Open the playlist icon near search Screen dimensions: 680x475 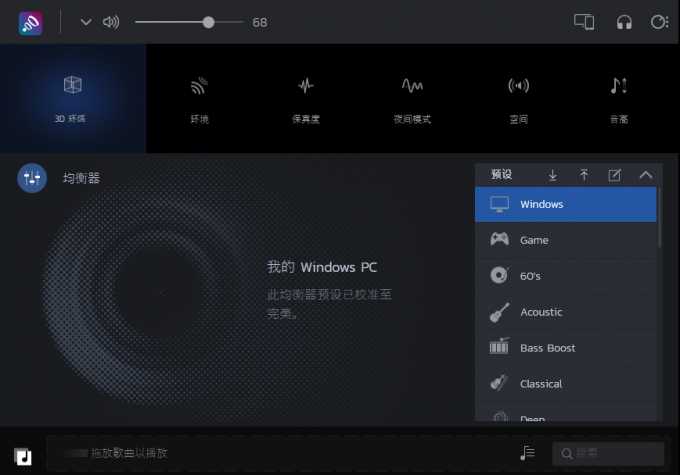coord(527,453)
